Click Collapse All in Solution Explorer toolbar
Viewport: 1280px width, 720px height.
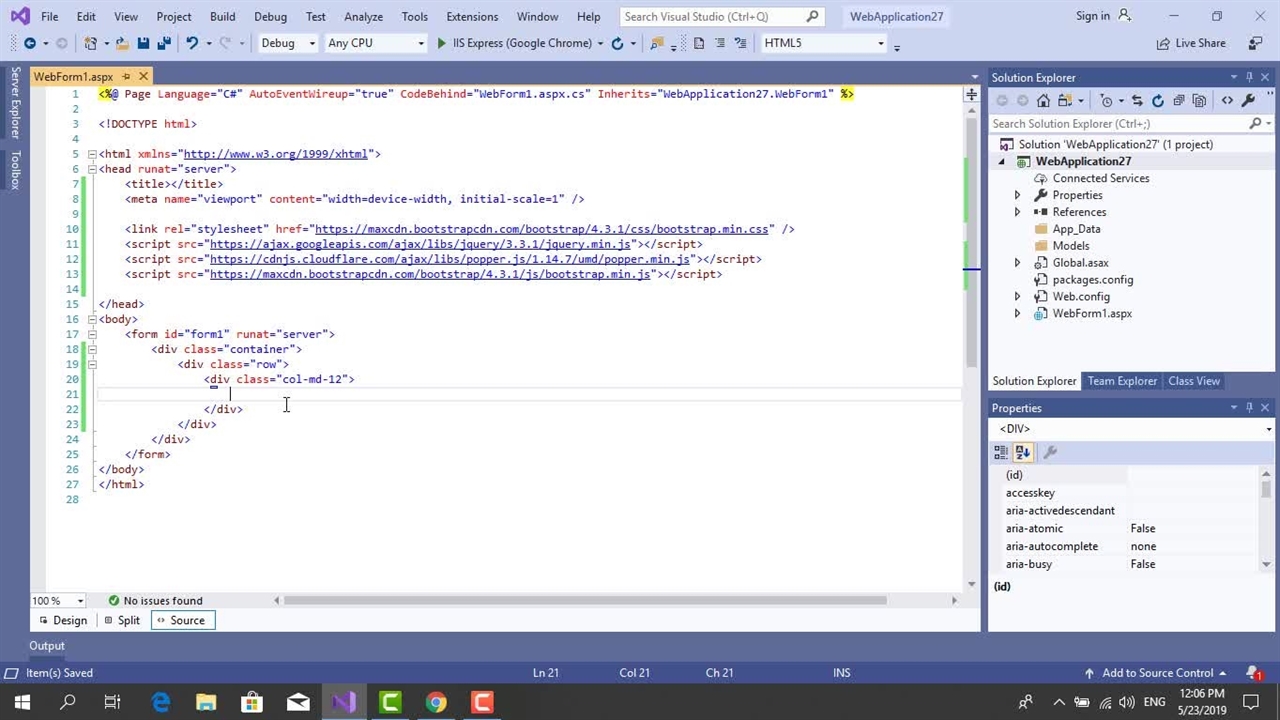pyautogui.click(x=1179, y=100)
